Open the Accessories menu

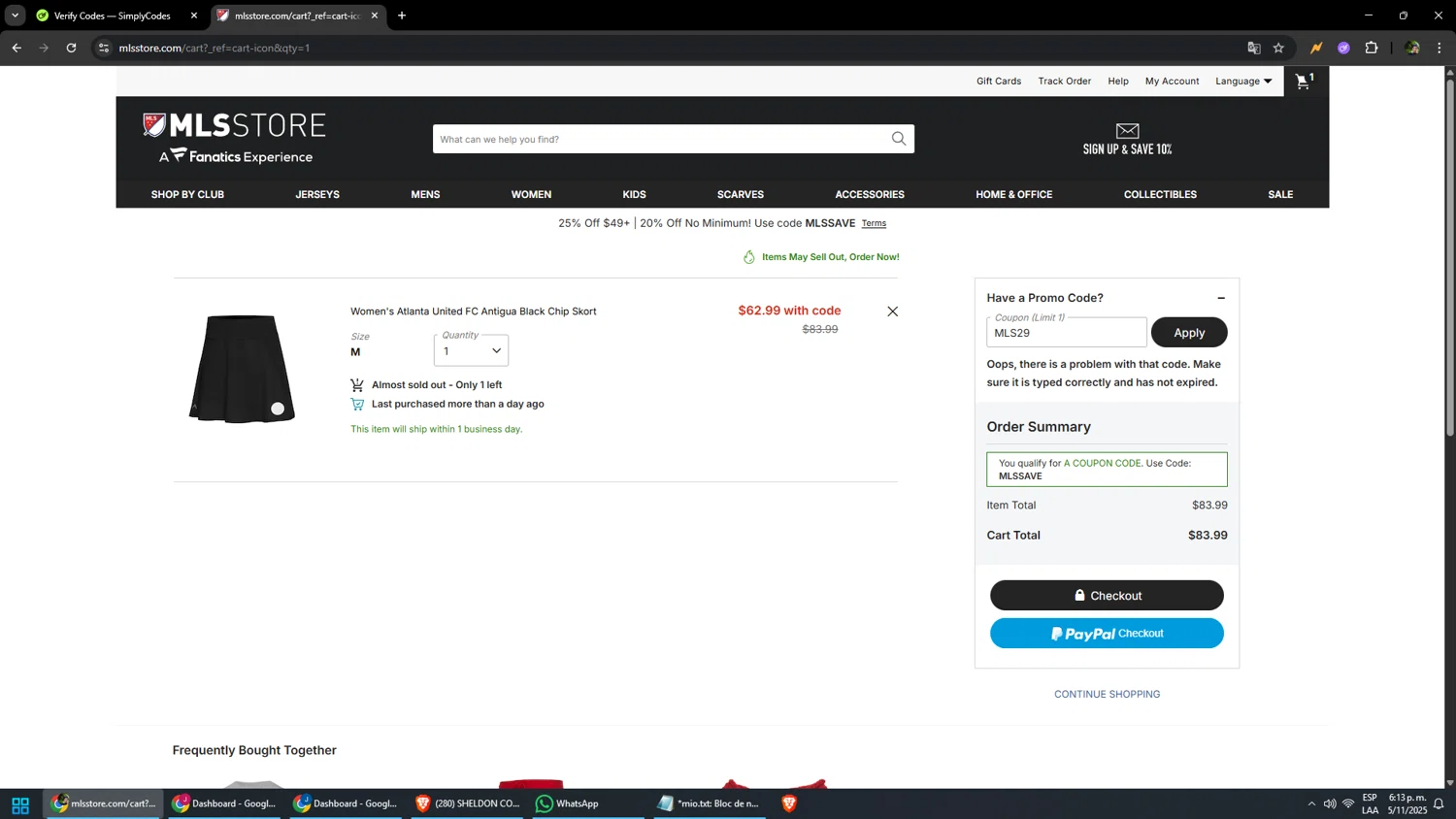870,194
